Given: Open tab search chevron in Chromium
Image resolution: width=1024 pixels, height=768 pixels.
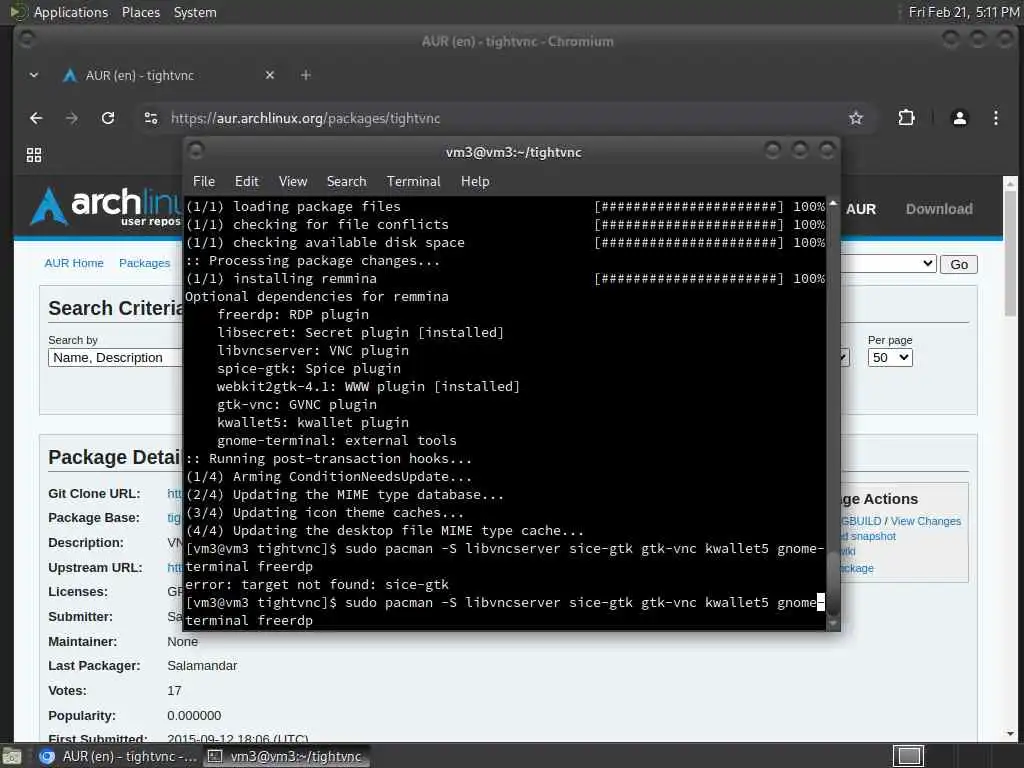Looking at the screenshot, I should 34,75.
